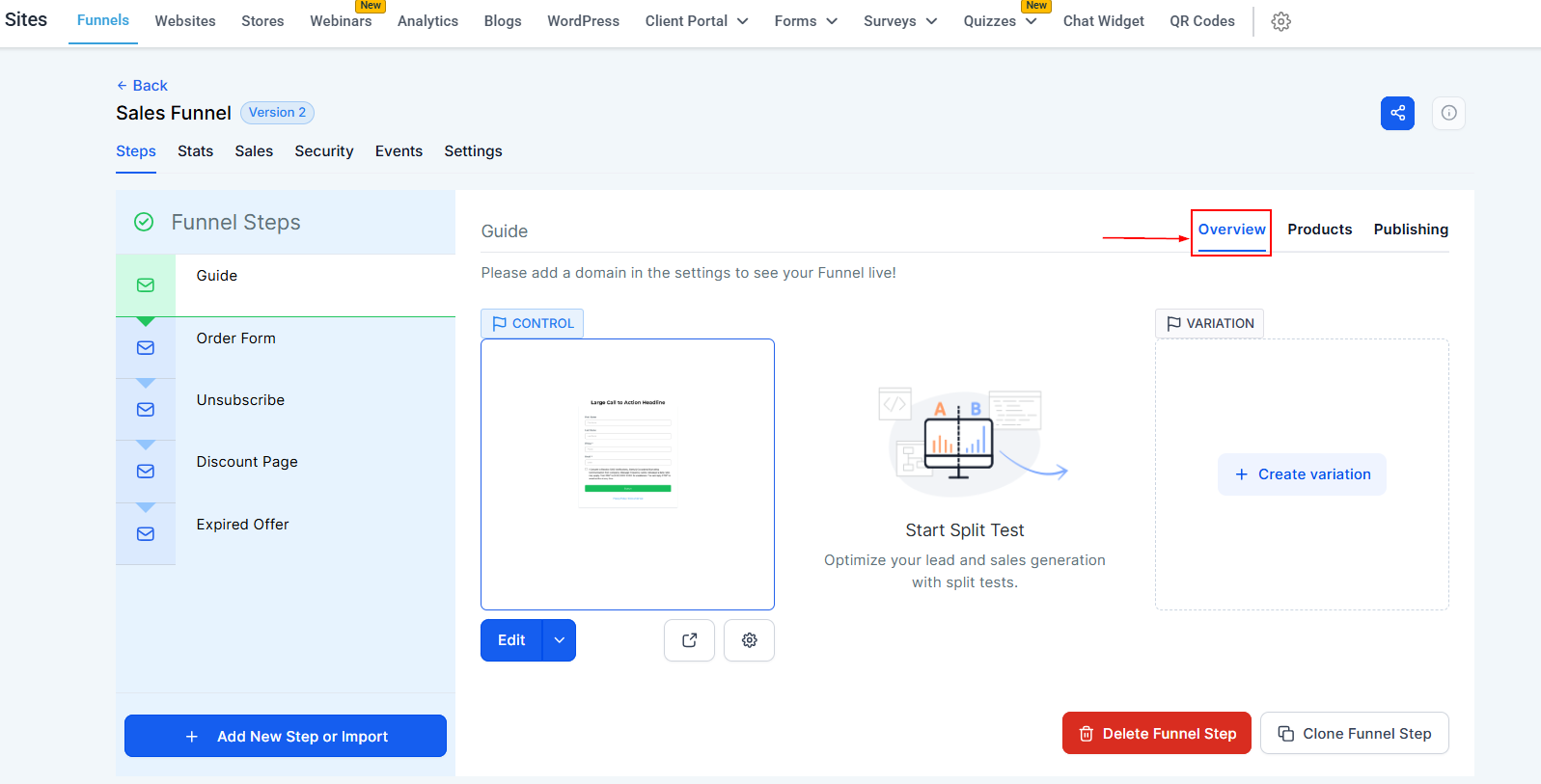
Task: Open the Websites section
Action: pos(185,21)
